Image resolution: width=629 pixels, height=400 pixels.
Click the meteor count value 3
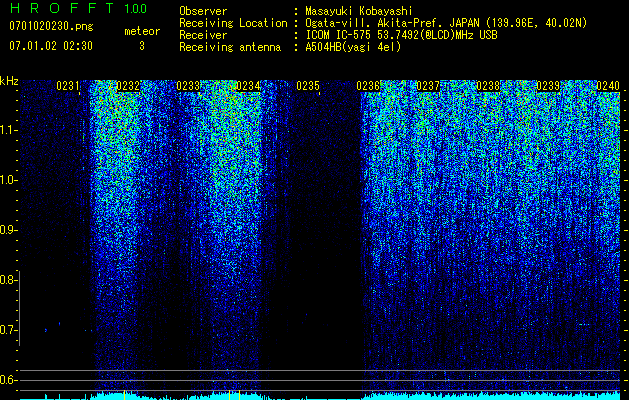pyautogui.click(x=142, y=46)
